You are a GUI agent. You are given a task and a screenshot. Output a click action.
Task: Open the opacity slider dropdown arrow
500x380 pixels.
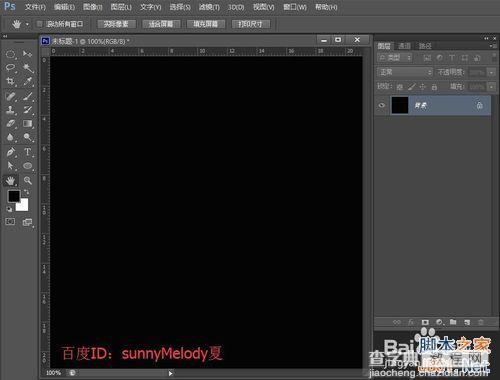pos(491,72)
